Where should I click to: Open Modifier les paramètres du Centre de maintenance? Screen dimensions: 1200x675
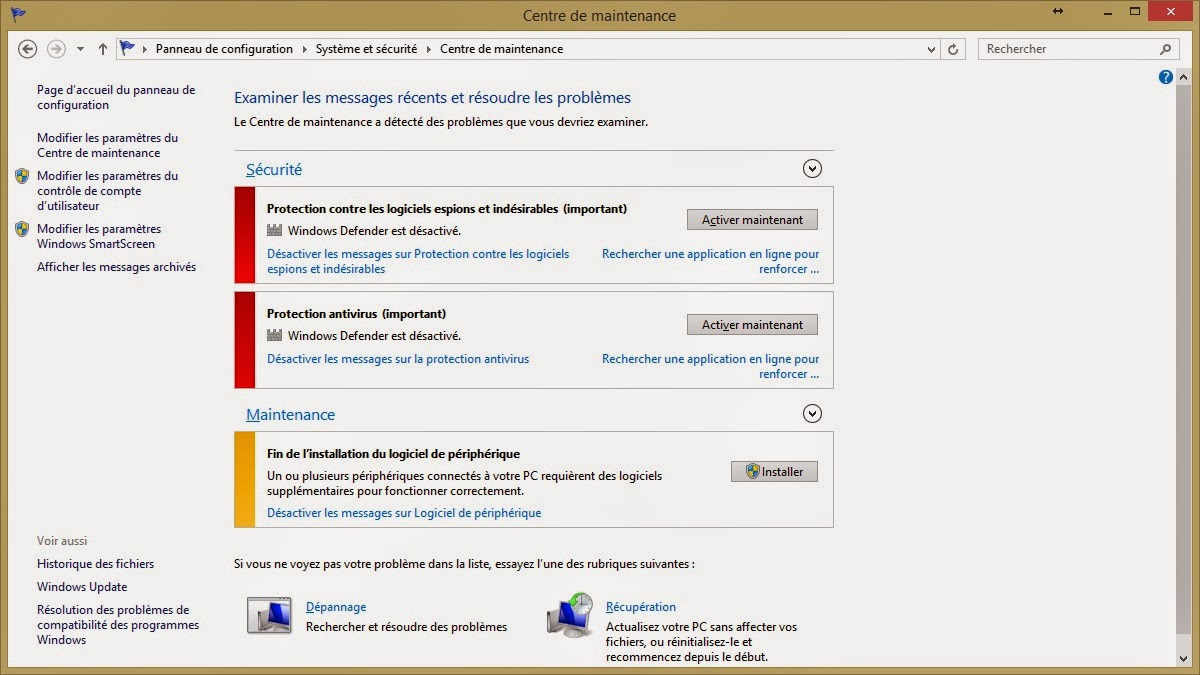pos(107,145)
